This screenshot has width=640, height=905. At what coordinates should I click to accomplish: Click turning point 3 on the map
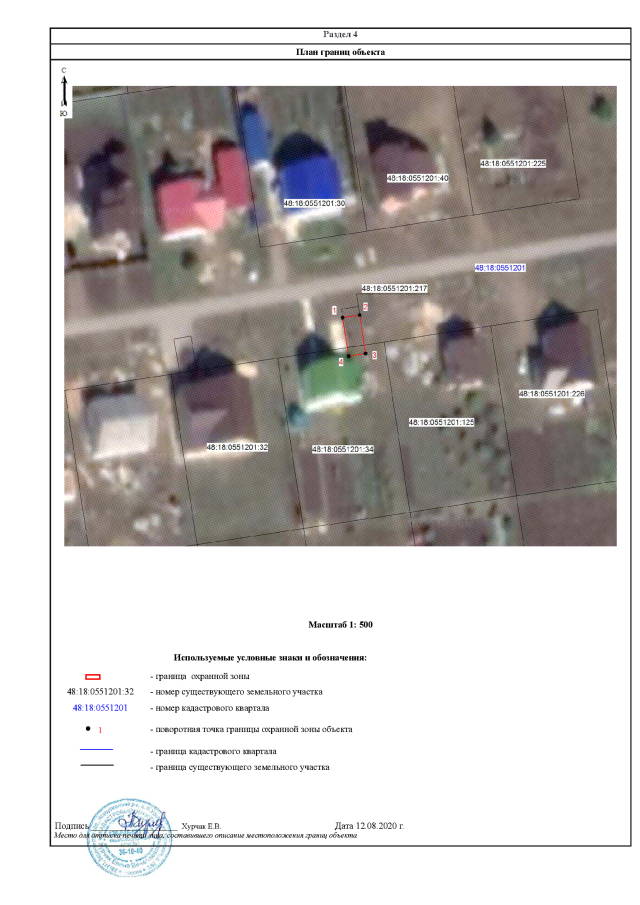click(366, 352)
